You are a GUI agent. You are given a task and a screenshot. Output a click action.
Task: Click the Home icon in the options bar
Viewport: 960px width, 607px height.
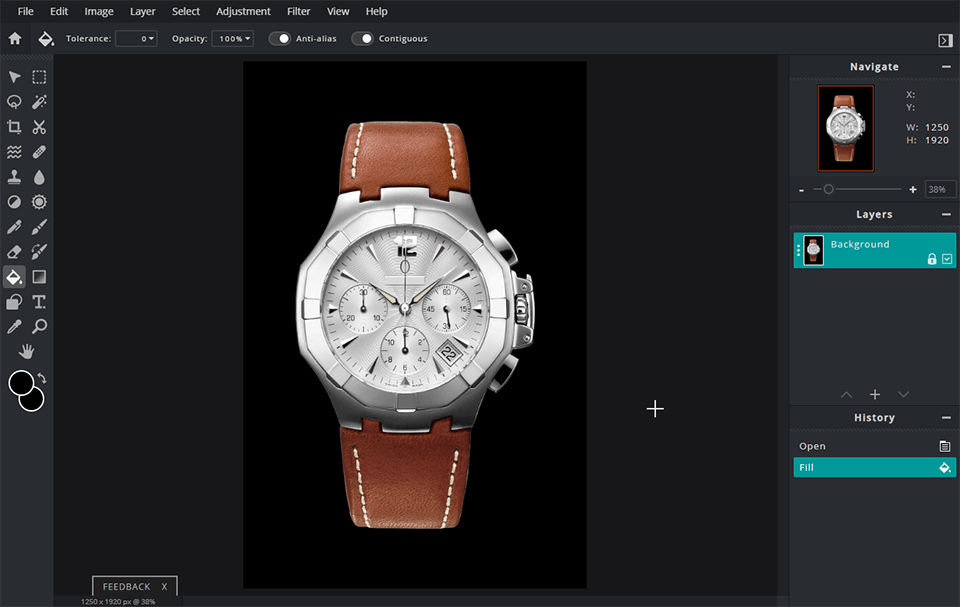[14, 38]
